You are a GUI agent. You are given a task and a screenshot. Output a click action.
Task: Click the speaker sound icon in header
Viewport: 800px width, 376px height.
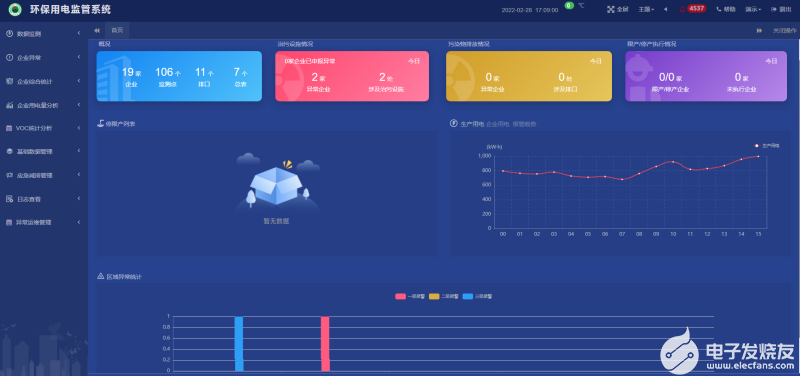666,9
